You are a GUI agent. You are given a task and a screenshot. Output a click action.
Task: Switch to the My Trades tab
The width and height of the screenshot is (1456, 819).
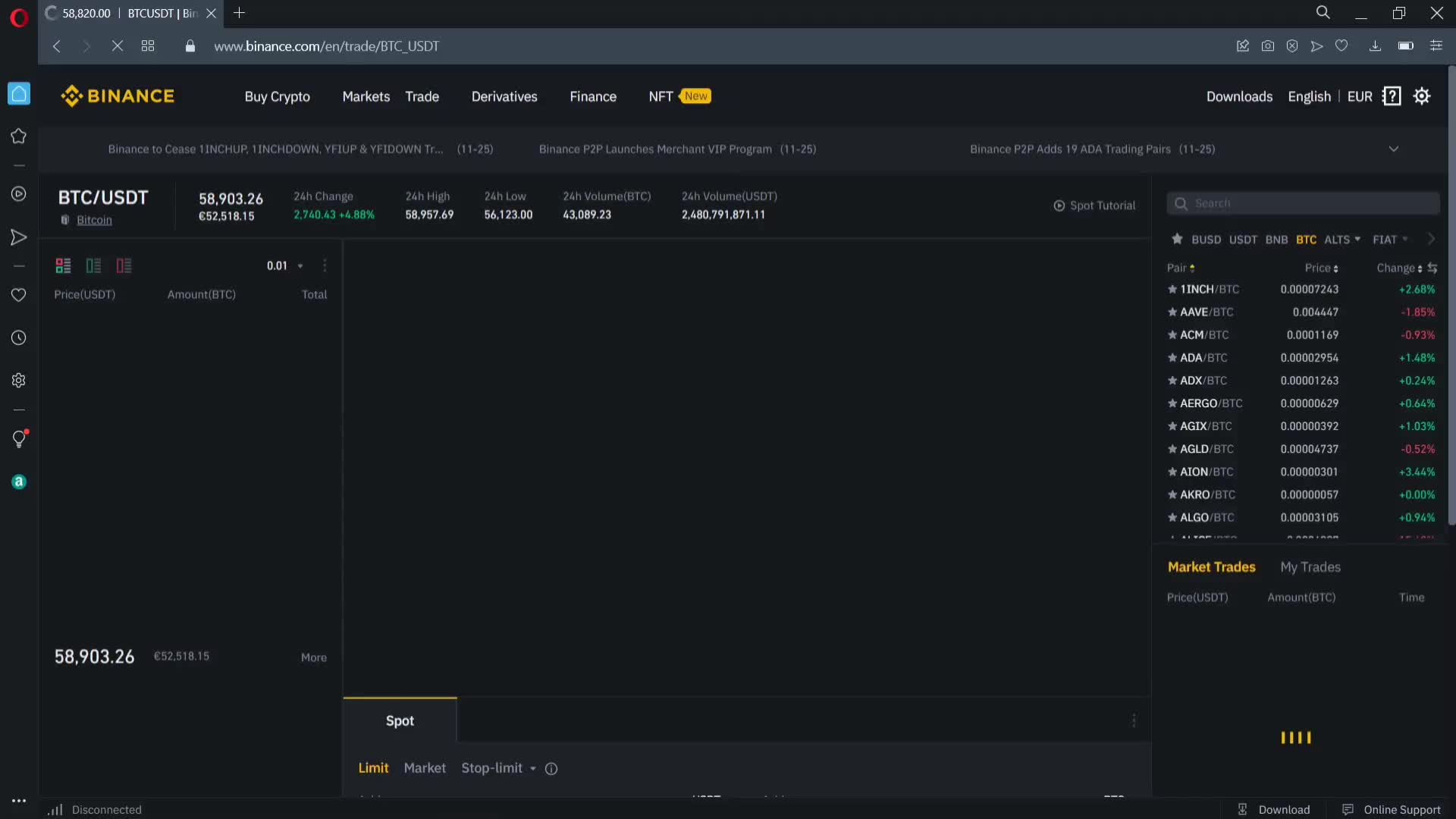coord(1310,566)
